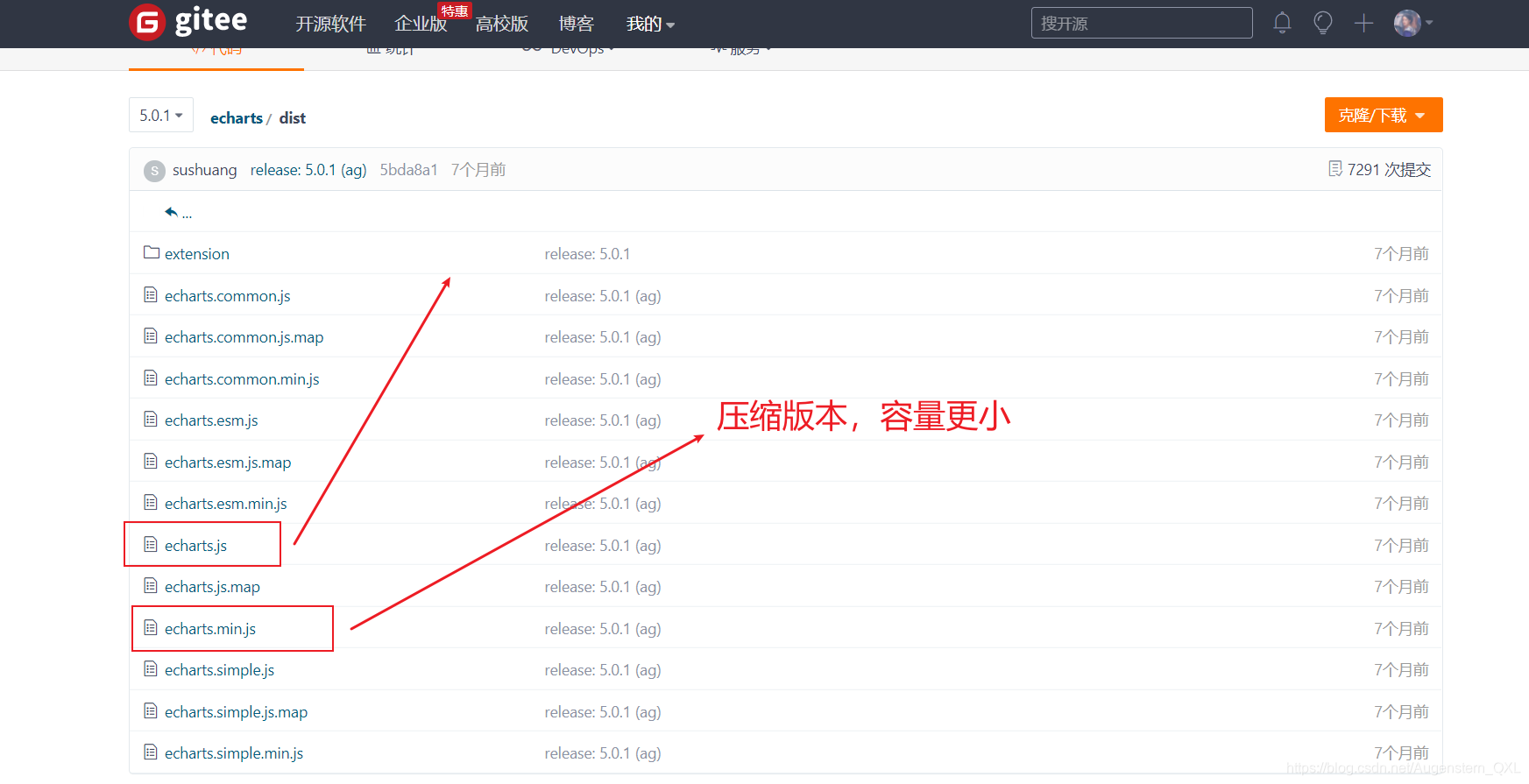Open the echarts.common.min.js file
The width and height of the screenshot is (1529, 784).
pos(242,379)
